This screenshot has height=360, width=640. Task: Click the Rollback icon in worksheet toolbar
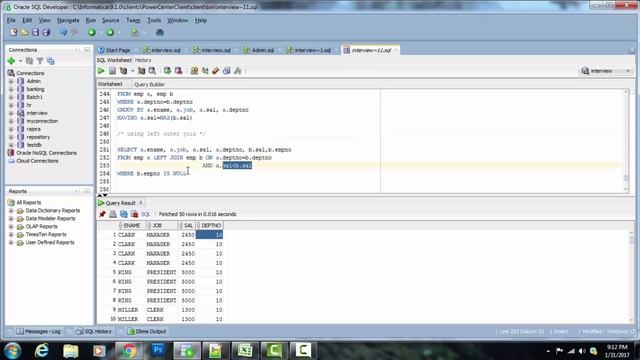[x=178, y=71]
